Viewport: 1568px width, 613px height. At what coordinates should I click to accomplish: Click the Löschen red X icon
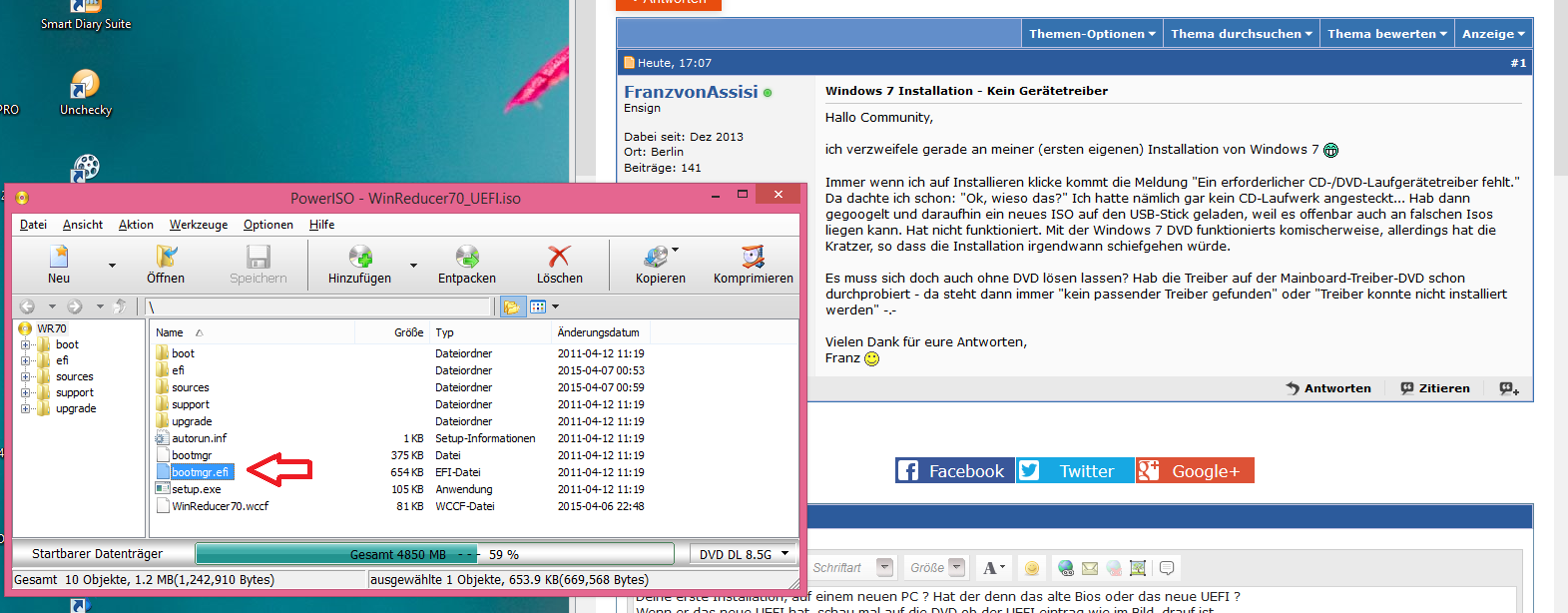[560, 258]
